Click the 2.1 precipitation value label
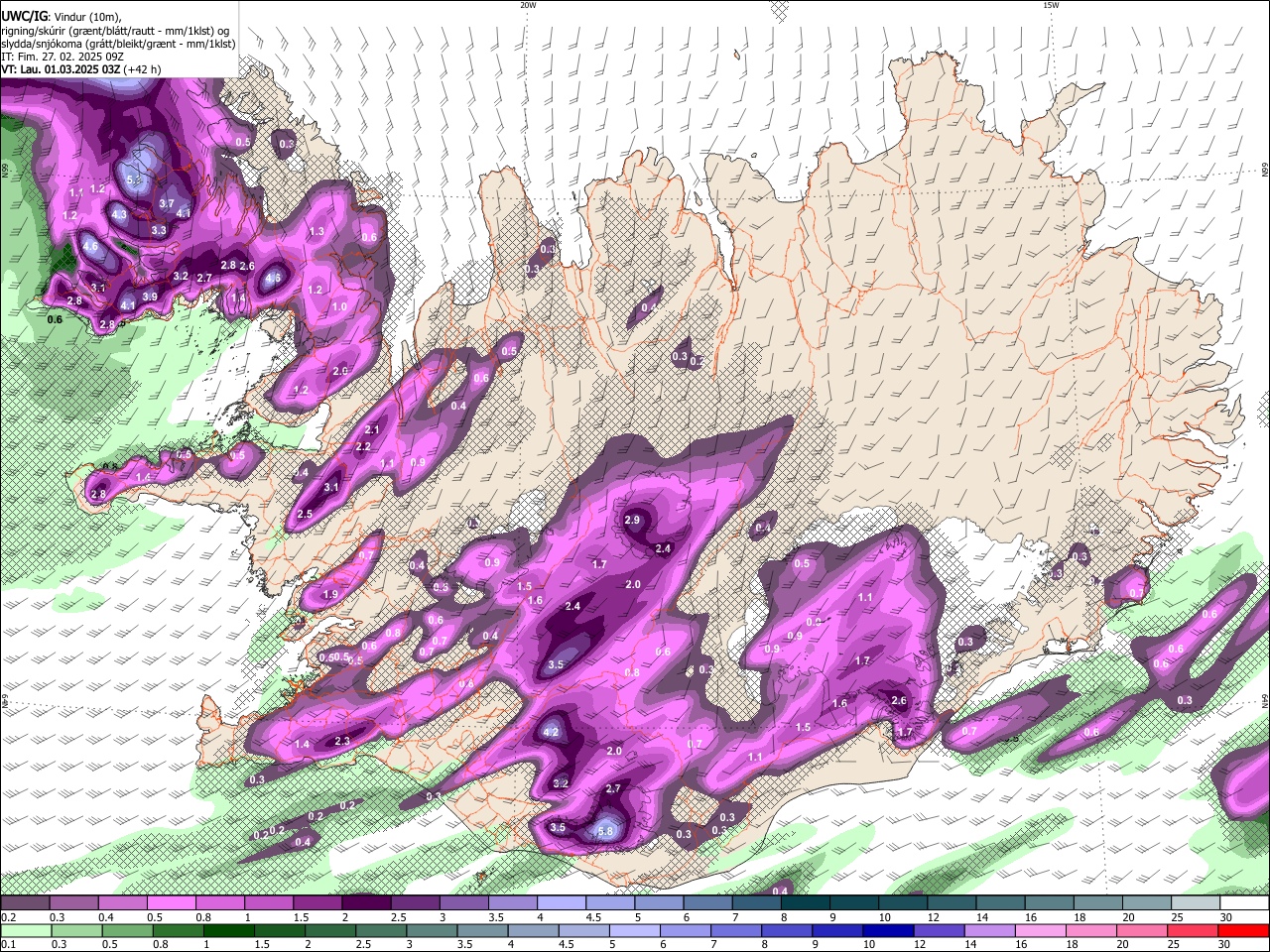The width and height of the screenshot is (1270, 952). 373,429
